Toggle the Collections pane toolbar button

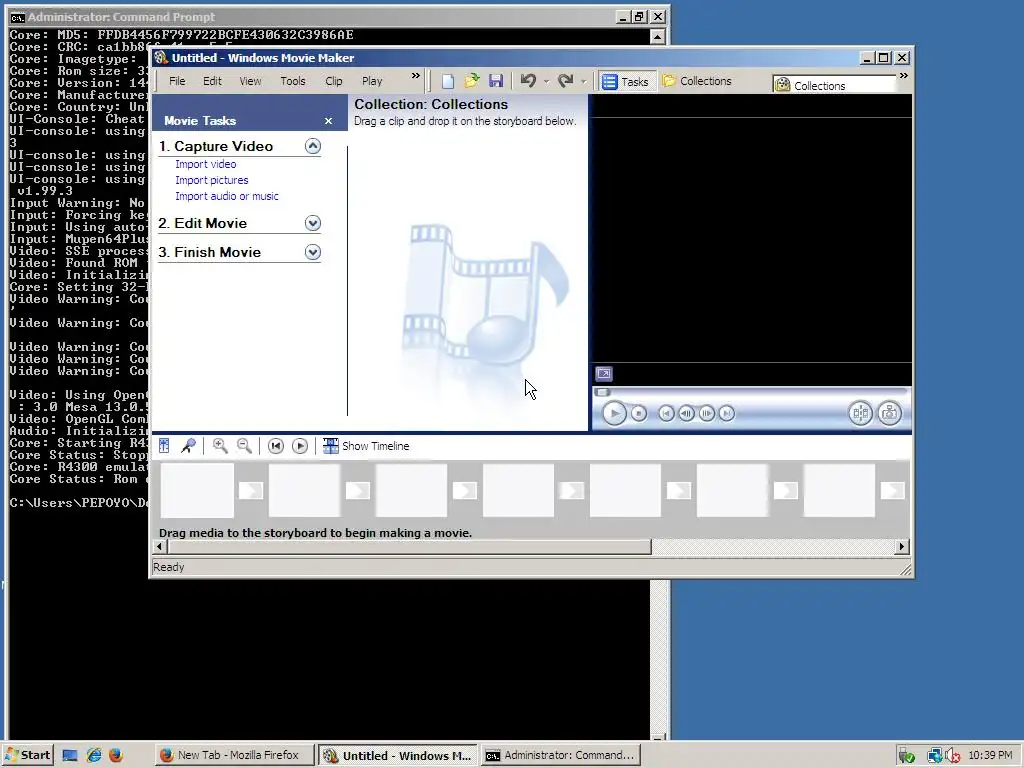pyautogui.click(x=697, y=81)
